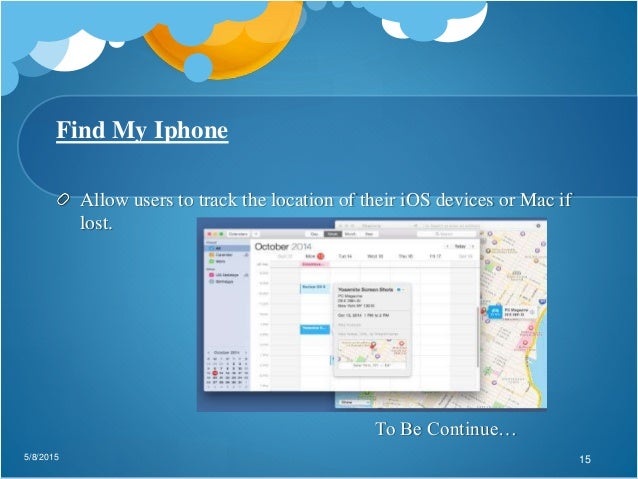
Task: Click the Calendars button in Calendar toolbar
Action: (238, 234)
